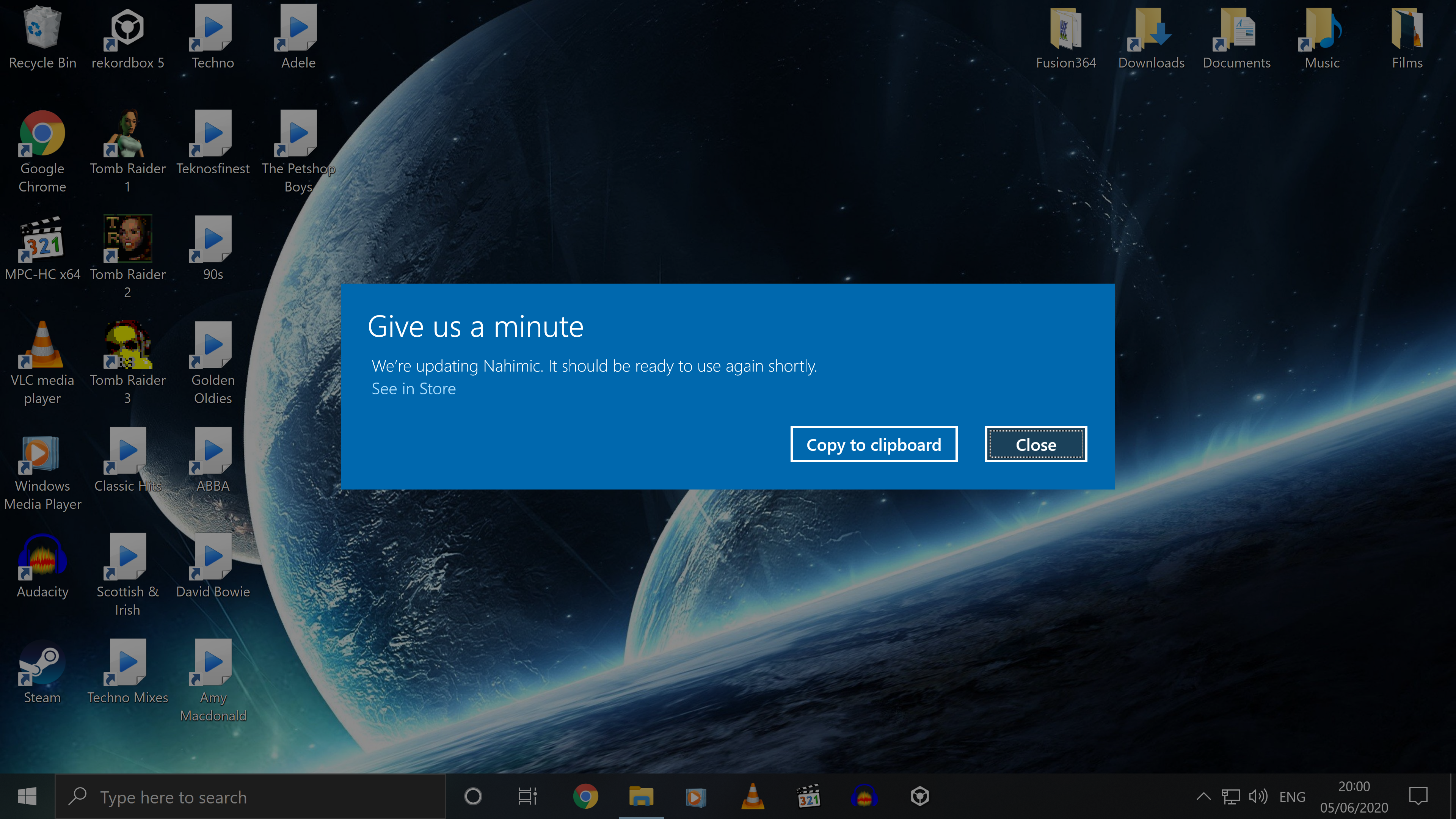Expand the system tray hidden icons chevron

click(1203, 796)
